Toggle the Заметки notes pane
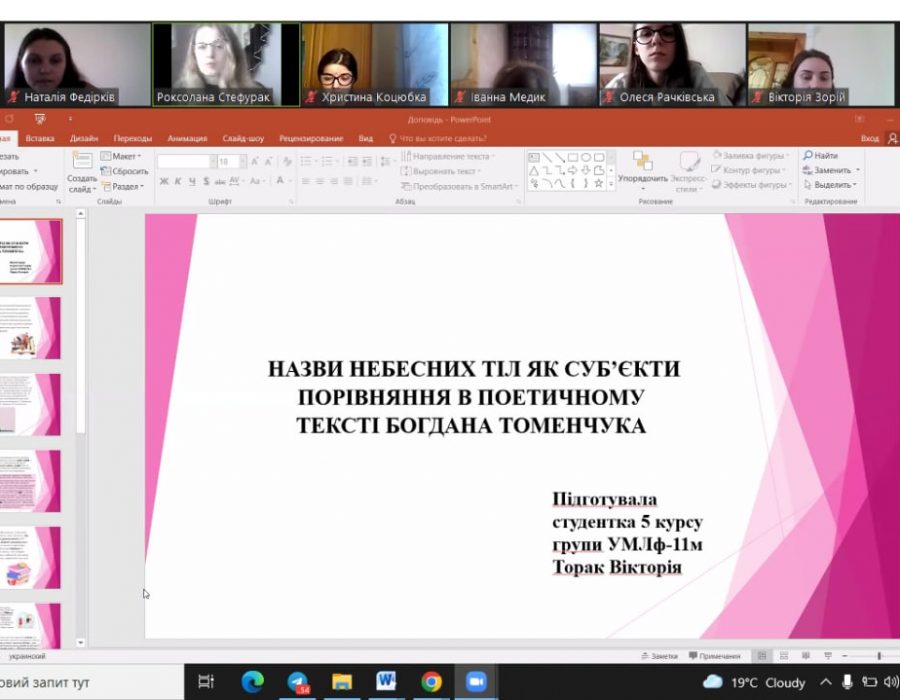This screenshot has height=700, width=900. click(x=659, y=656)
